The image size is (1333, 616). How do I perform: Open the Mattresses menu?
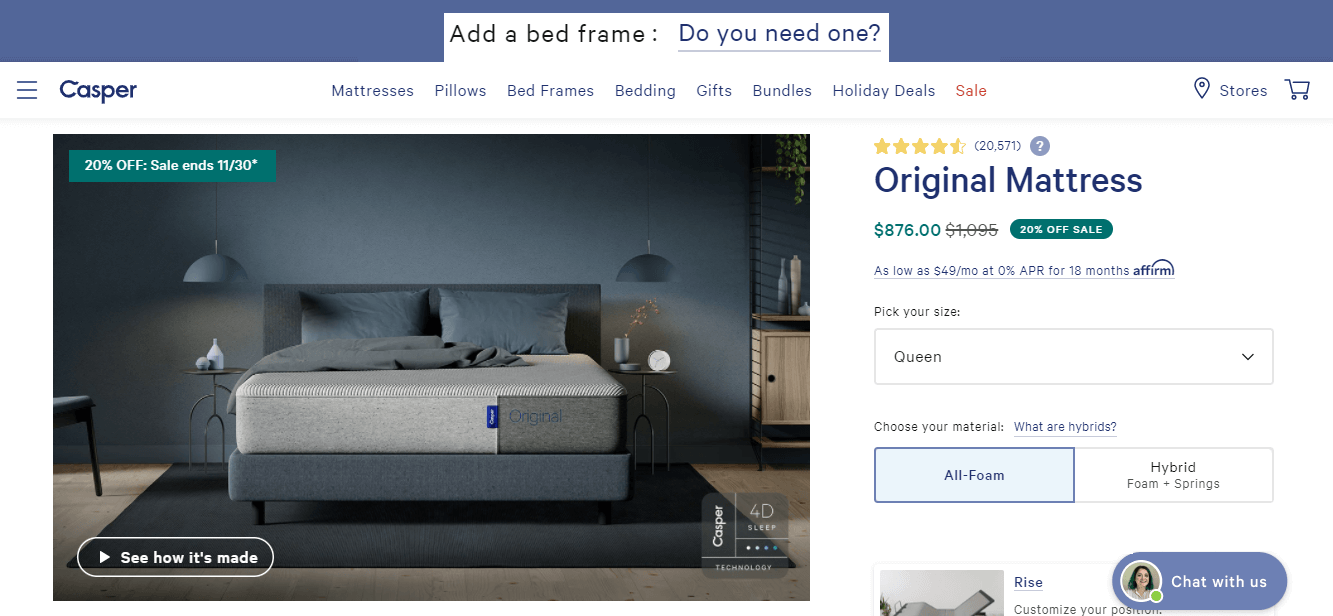click(372, 91)
